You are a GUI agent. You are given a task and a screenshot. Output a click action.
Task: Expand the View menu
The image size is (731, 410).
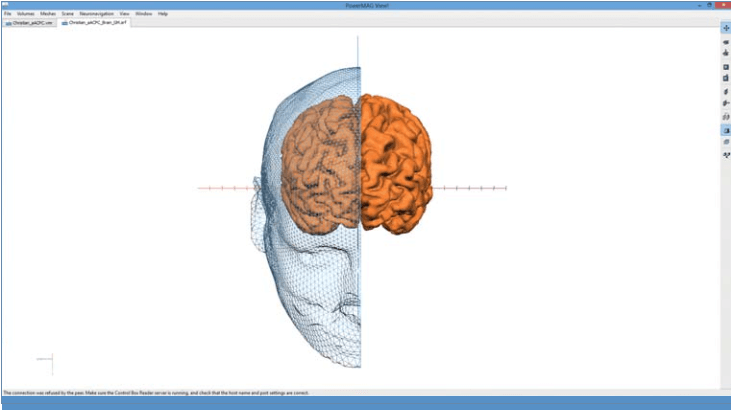coord(124,14)
